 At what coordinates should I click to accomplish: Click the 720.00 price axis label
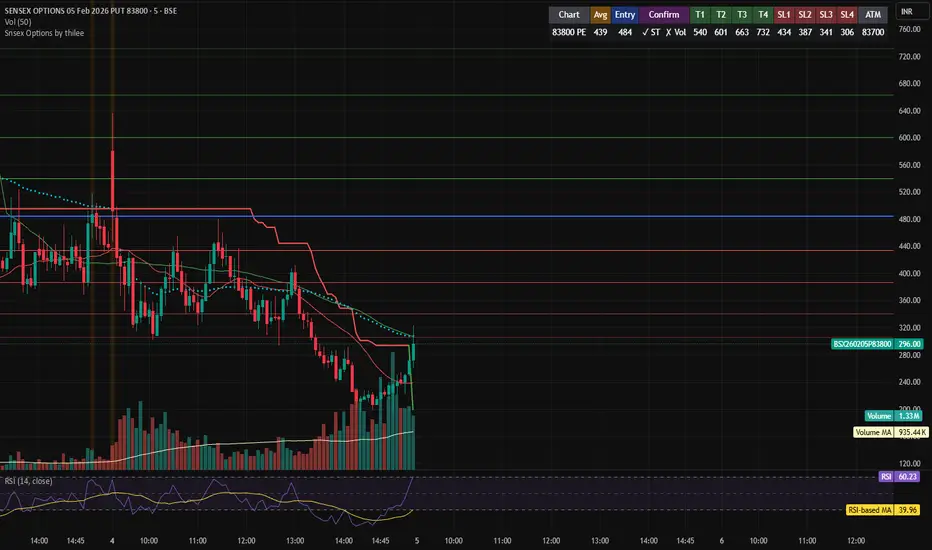point(909,56)
